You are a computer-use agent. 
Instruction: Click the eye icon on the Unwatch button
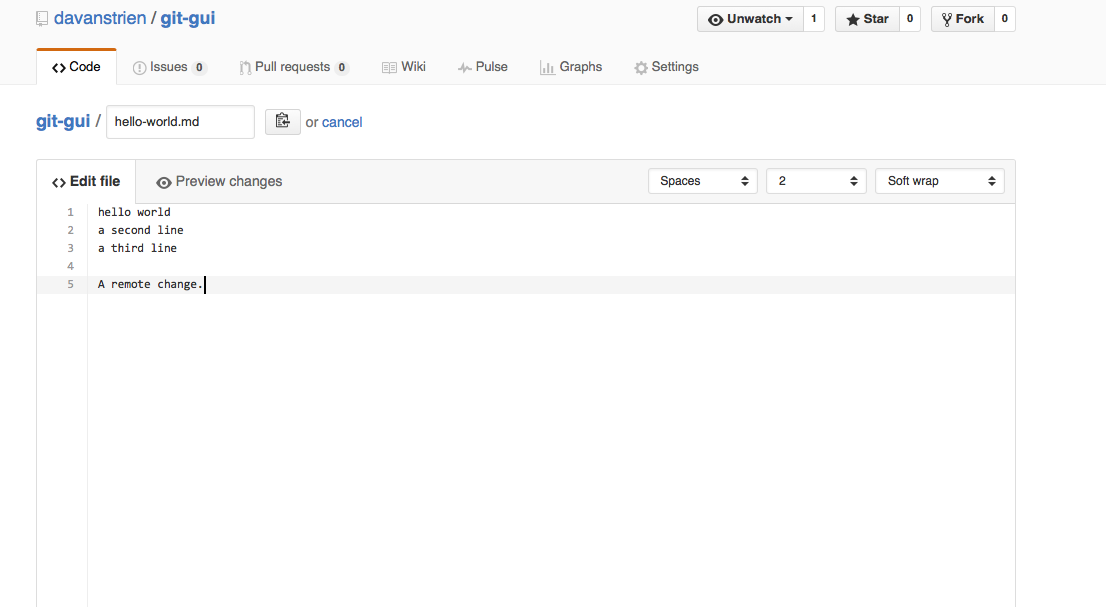716,18
